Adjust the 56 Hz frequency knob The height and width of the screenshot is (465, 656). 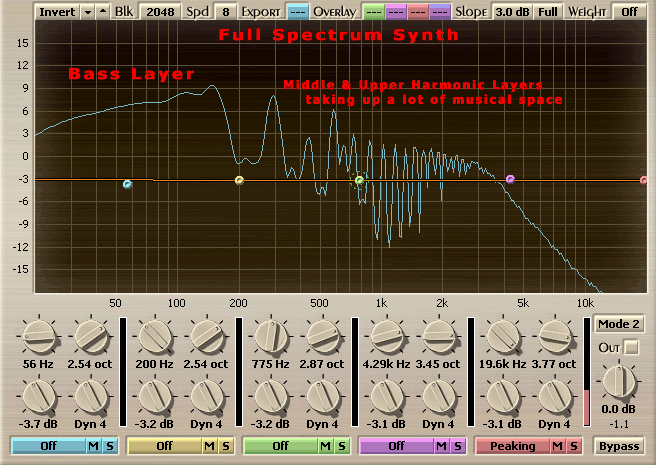tap(39, 336)
